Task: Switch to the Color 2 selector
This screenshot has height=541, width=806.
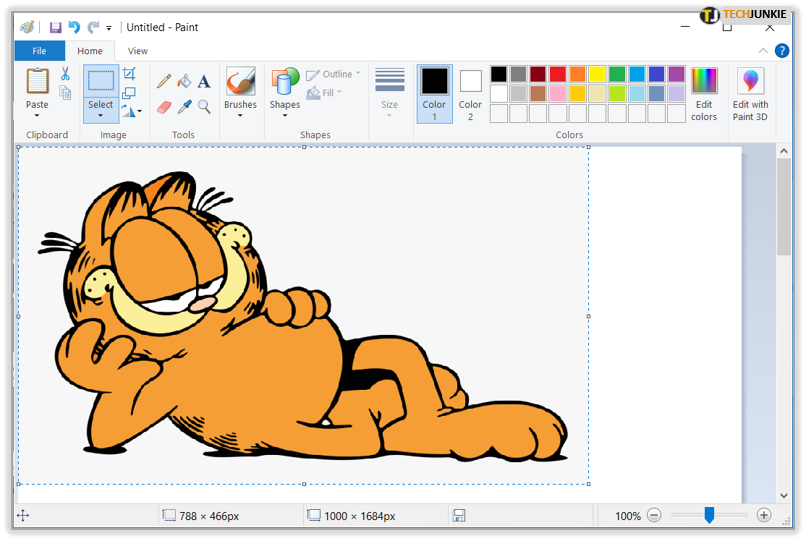Action: 470,94
